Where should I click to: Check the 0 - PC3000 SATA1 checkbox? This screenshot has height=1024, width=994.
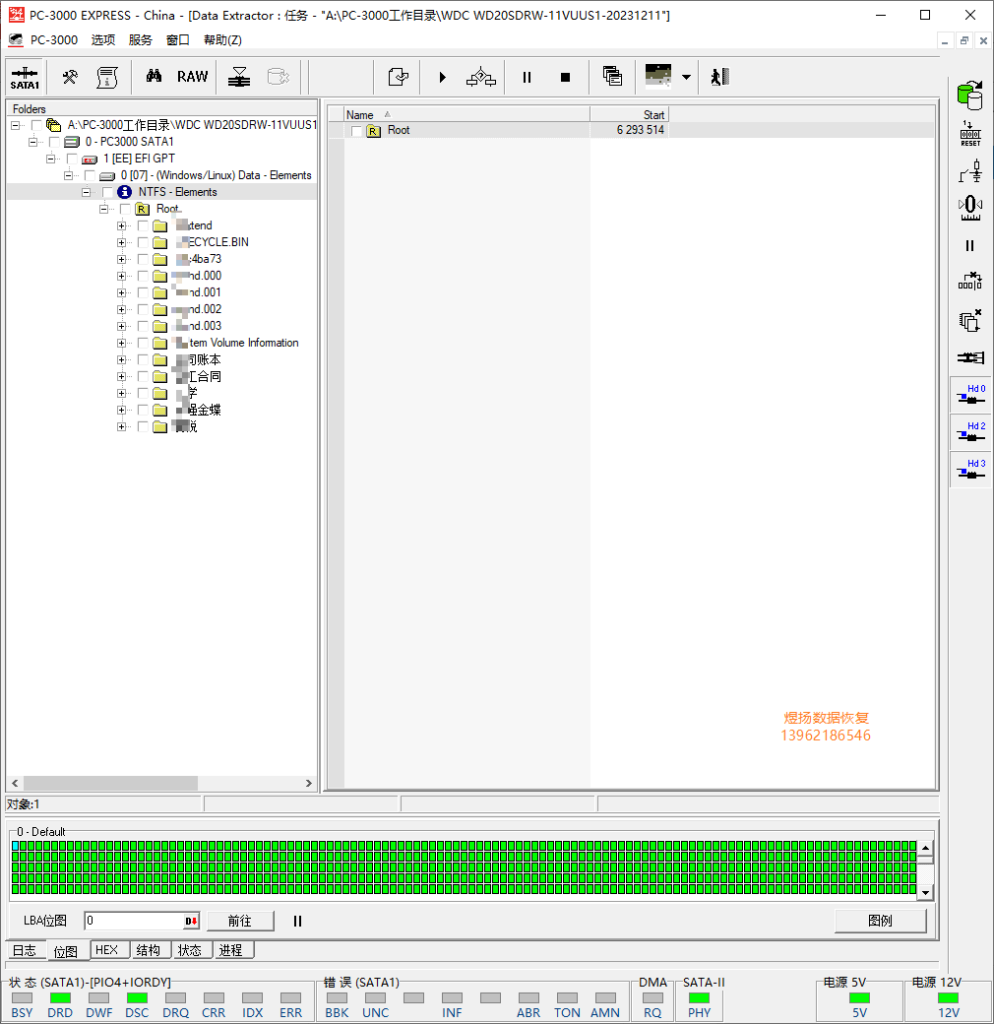tap(54, 142)
